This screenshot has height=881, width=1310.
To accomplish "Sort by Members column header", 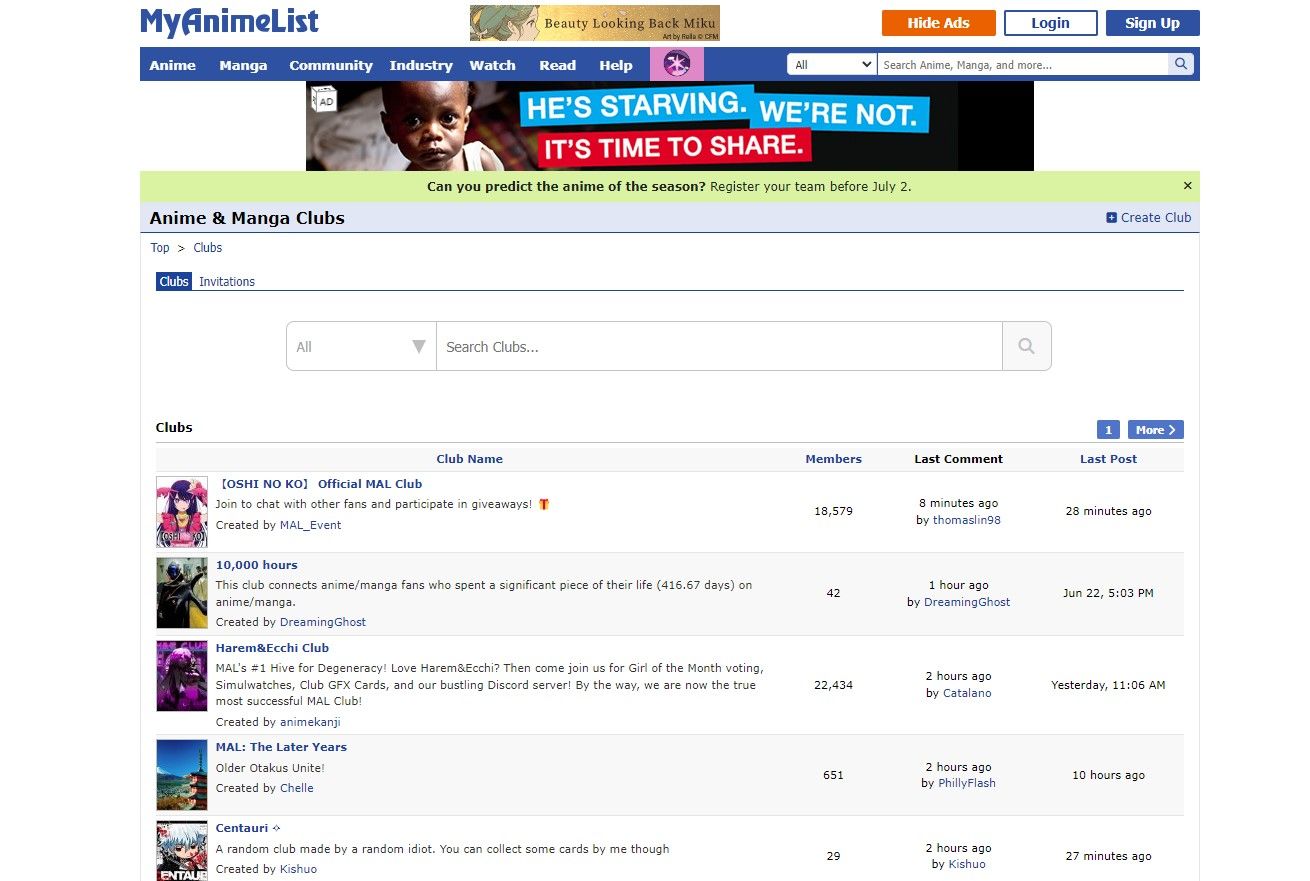I will (833, 459).
